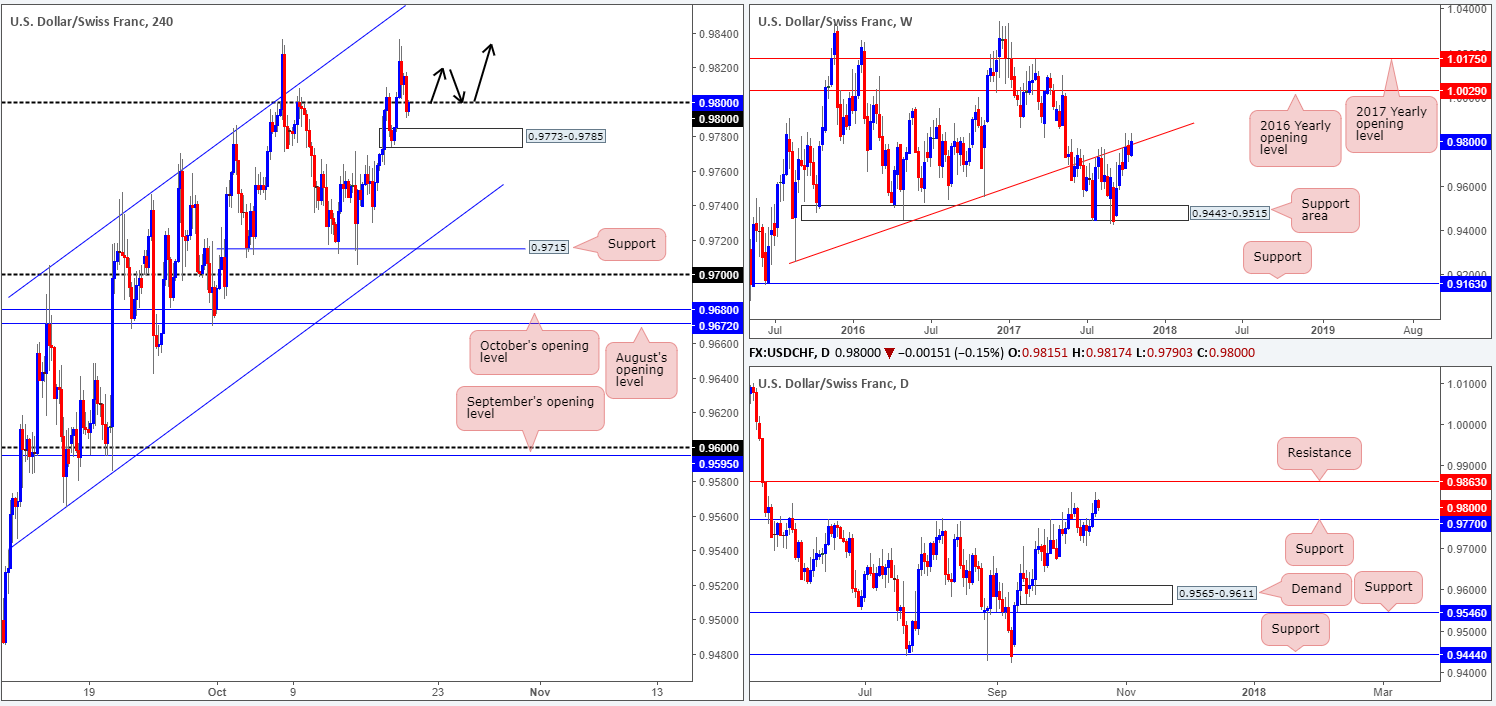The image size is (1496, 706).
Task: Click the September's opening level callout
Action: (530, 409)
